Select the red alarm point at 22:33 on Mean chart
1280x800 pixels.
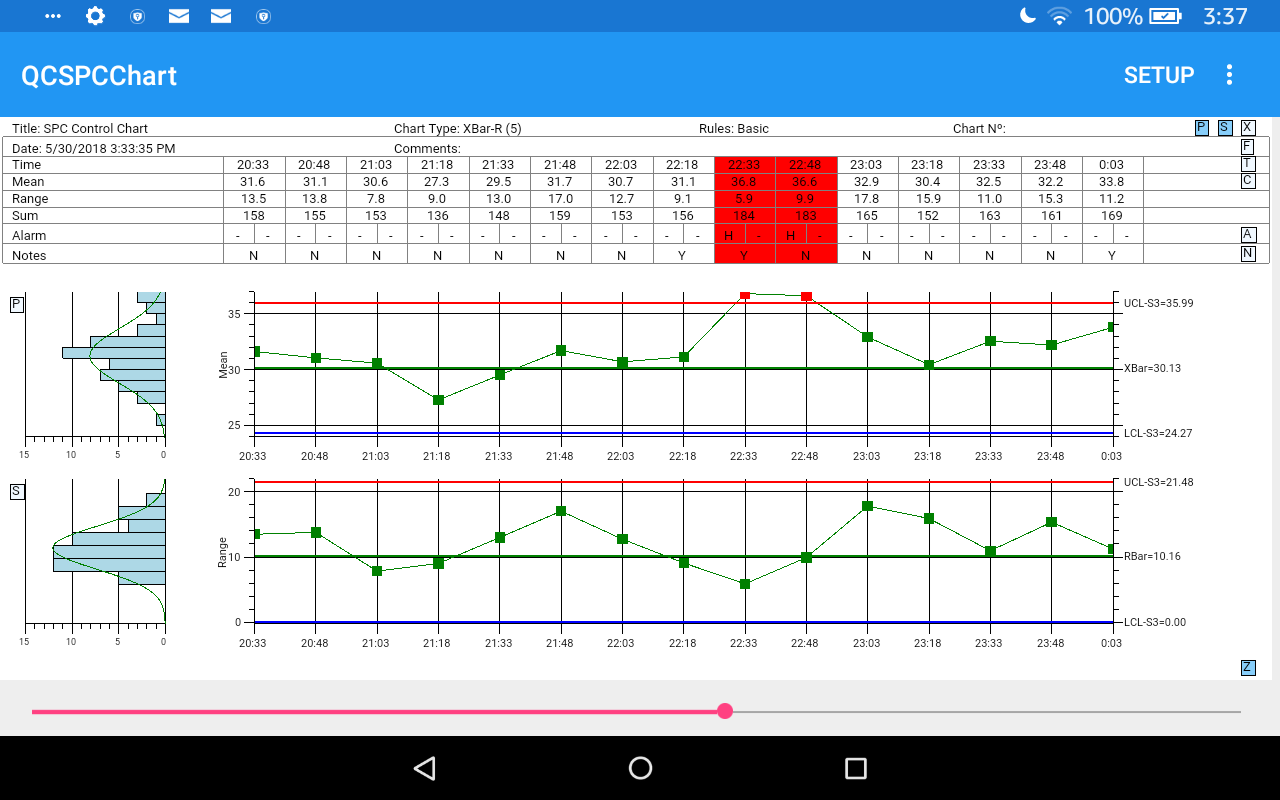point(744,296)
